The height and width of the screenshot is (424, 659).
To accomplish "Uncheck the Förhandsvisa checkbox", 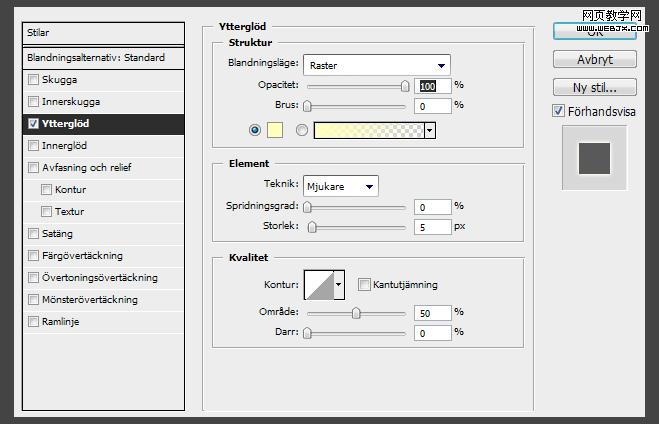I will click(559, 111).
